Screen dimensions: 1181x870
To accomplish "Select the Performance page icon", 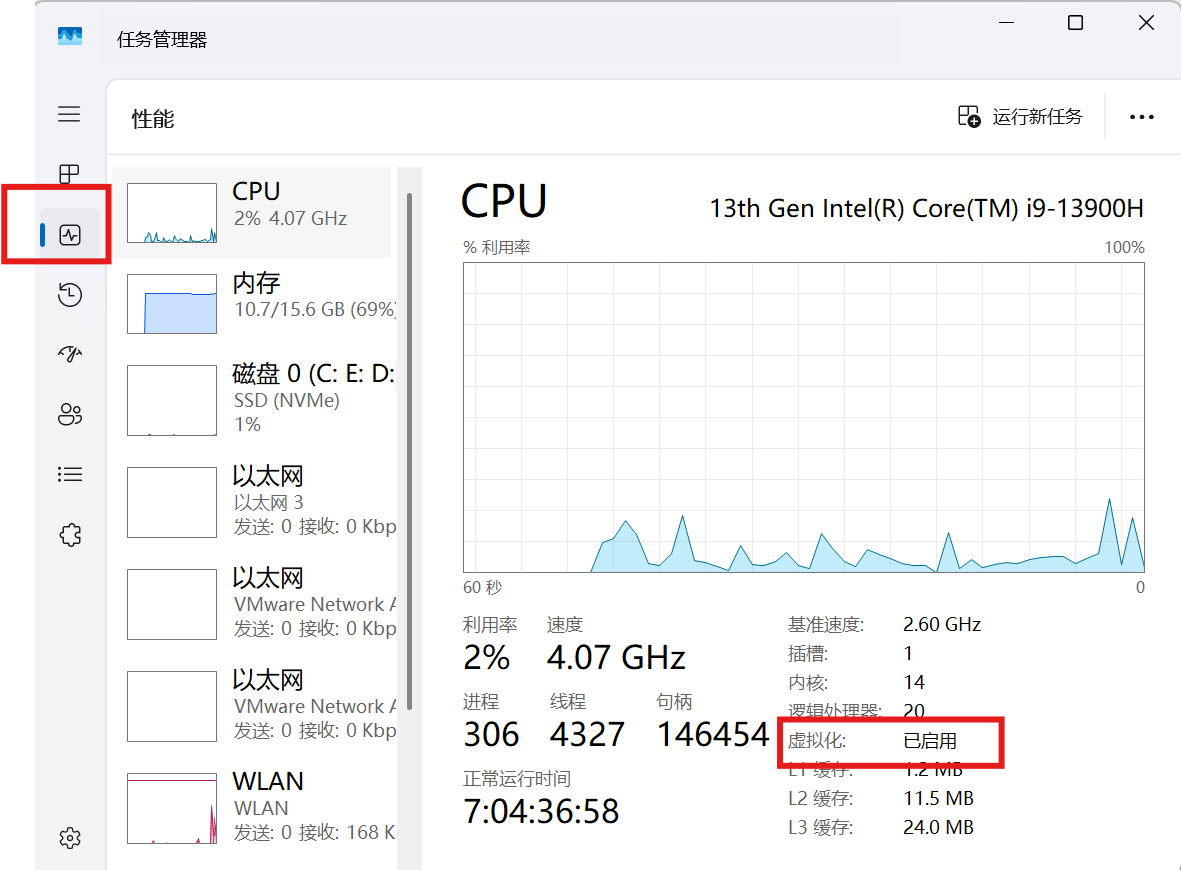I will 69,235.
